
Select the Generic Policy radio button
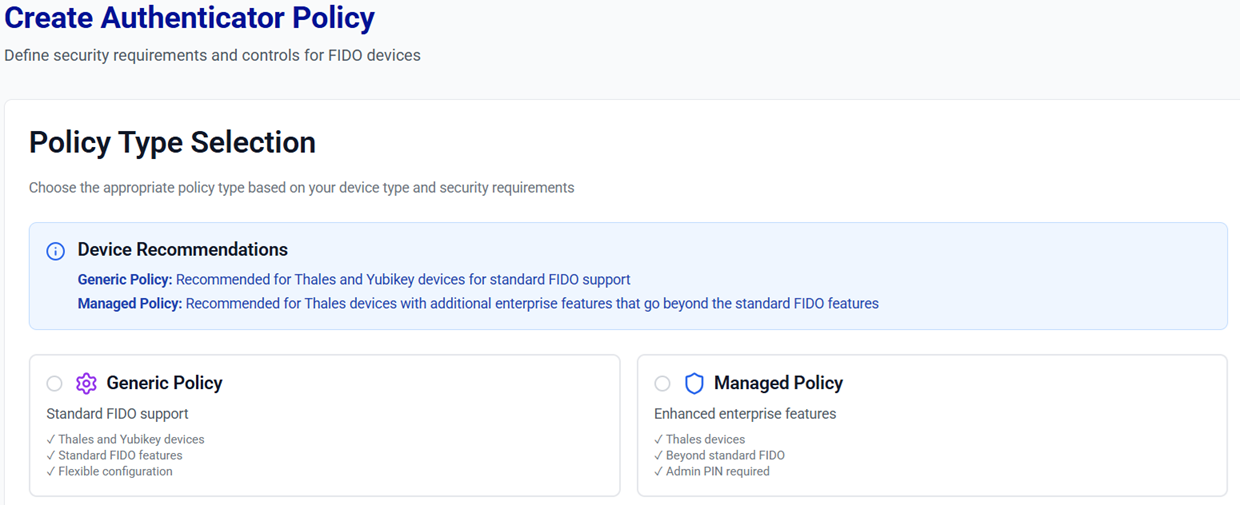click(54, 384)
